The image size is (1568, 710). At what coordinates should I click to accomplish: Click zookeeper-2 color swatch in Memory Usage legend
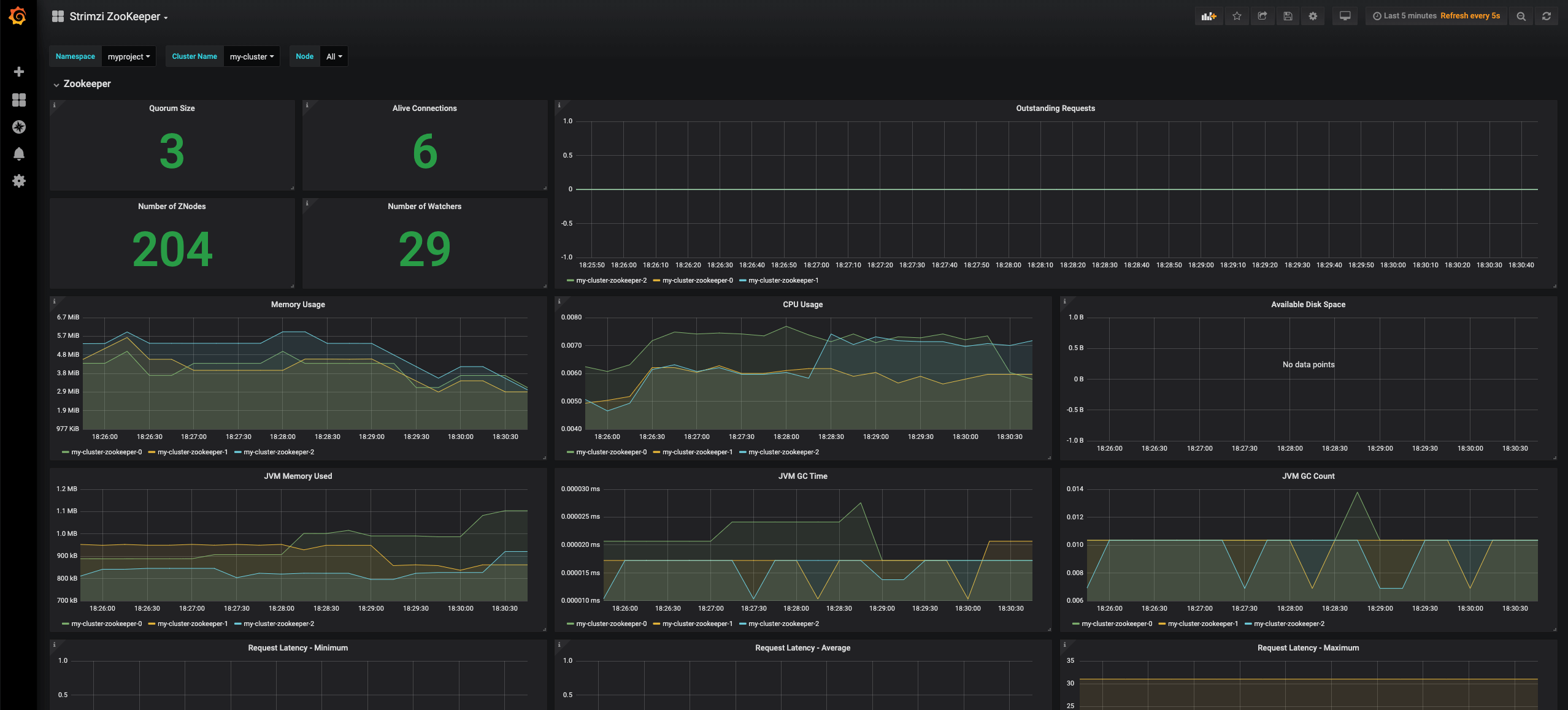coord(238,452)
